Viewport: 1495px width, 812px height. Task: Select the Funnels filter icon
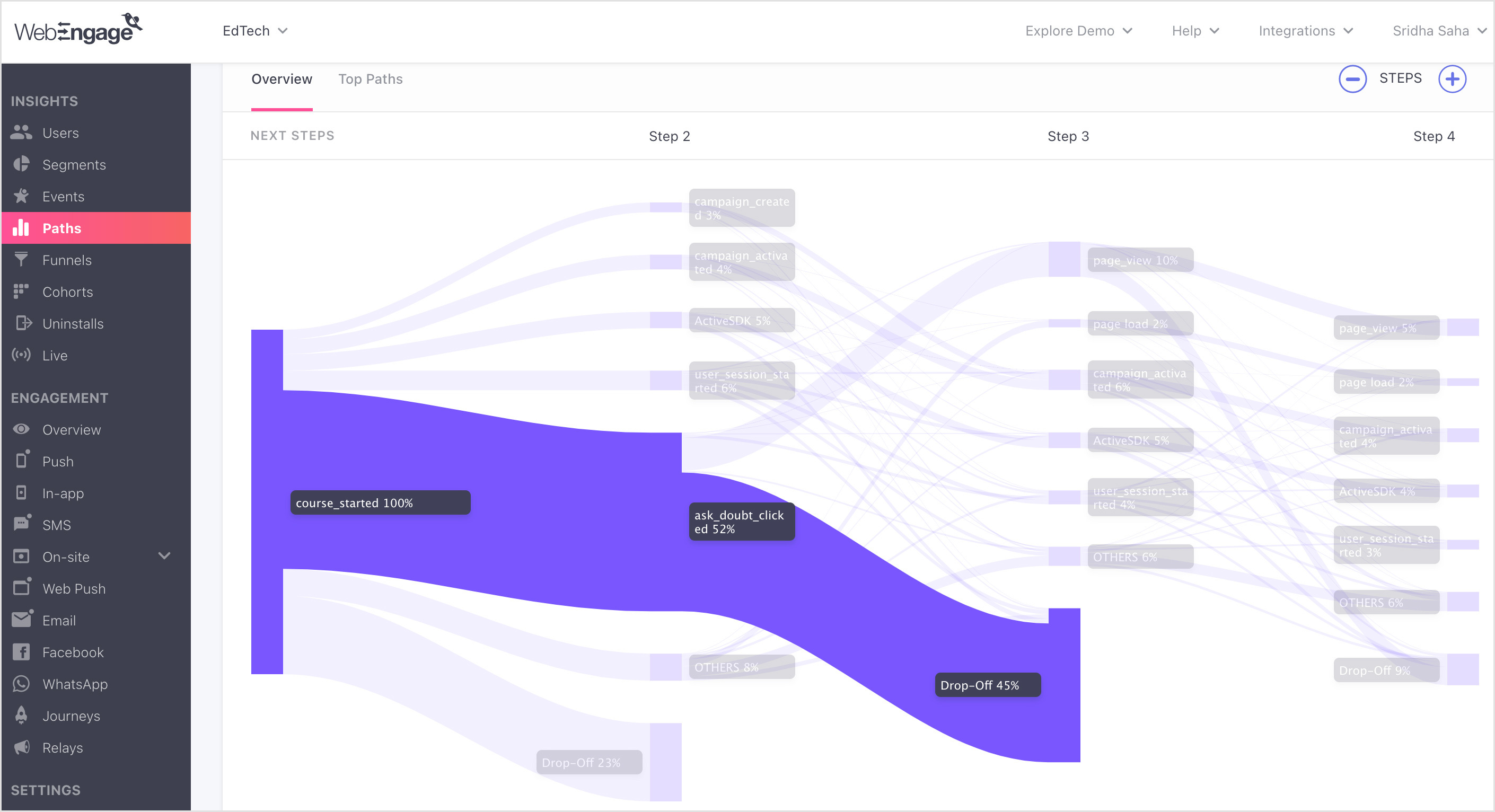click(22, 259)
